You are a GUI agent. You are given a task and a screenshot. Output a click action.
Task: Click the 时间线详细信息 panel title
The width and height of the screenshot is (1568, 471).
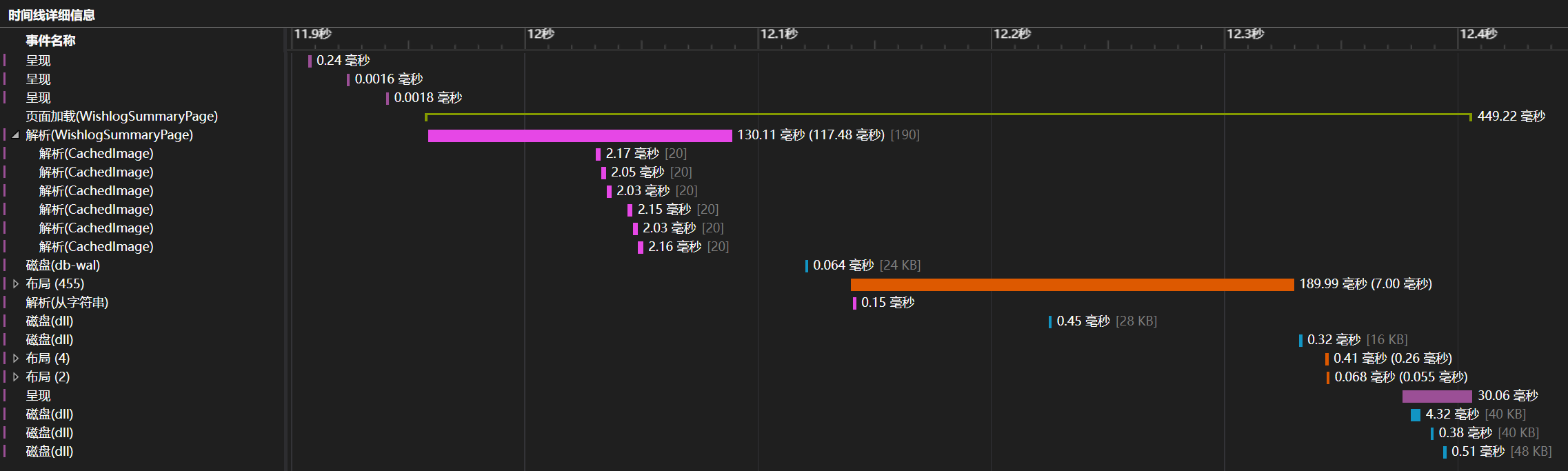tap(52, 15)
